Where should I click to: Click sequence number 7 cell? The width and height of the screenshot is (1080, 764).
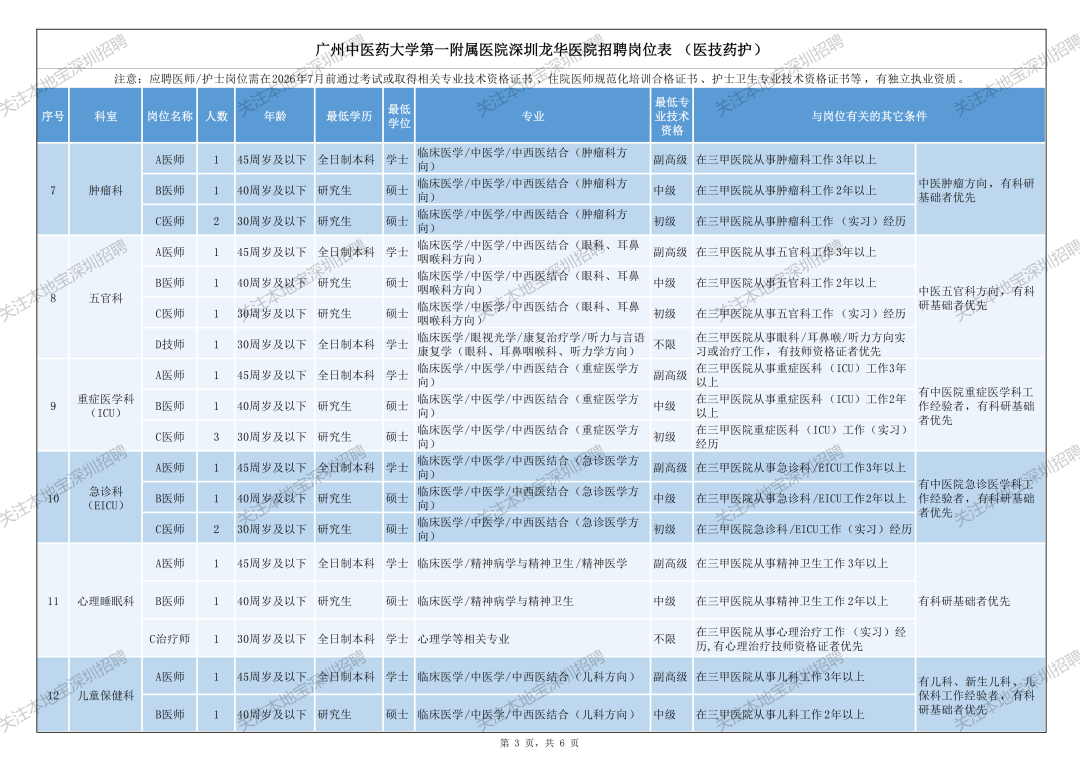pos(53,190)
